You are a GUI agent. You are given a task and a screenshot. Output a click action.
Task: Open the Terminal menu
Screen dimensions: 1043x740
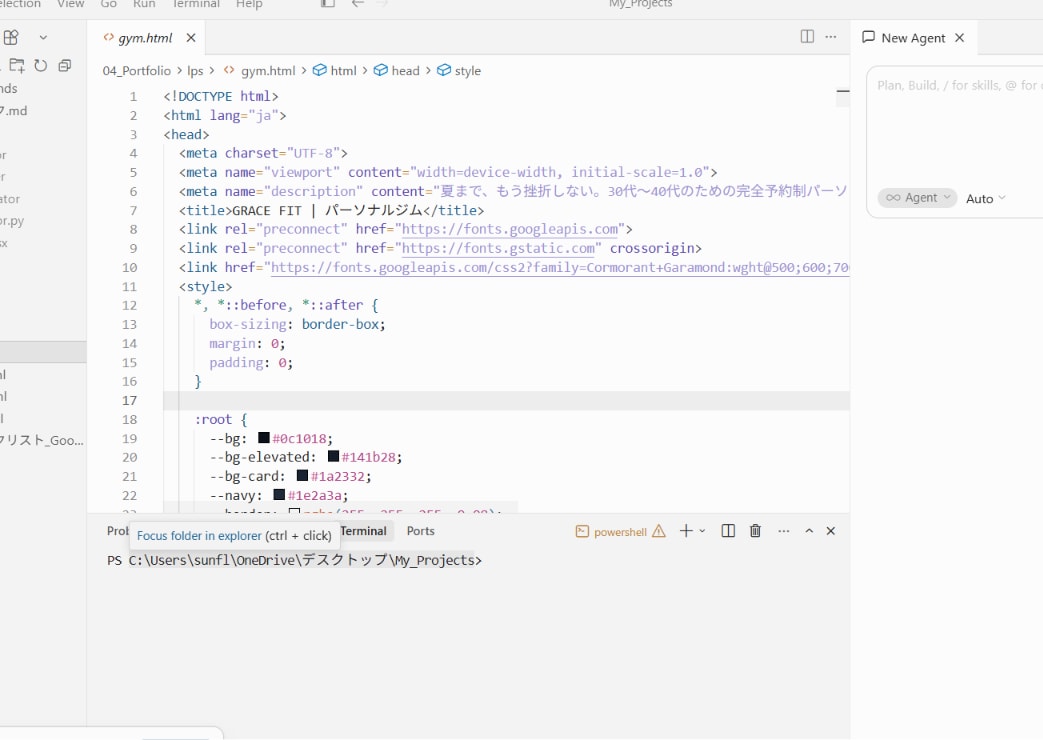(196, 4)
